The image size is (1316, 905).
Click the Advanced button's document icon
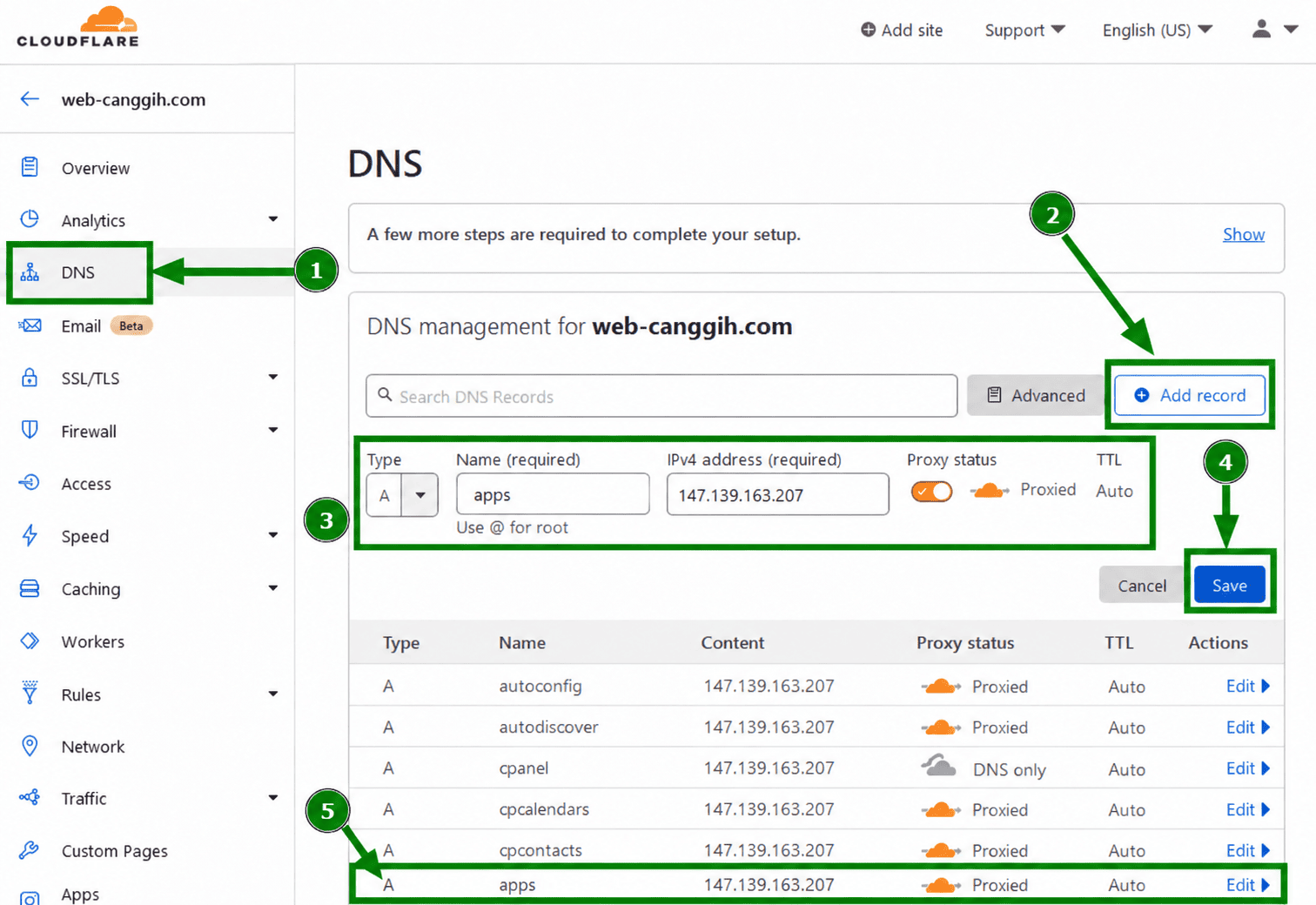[994, 395]
